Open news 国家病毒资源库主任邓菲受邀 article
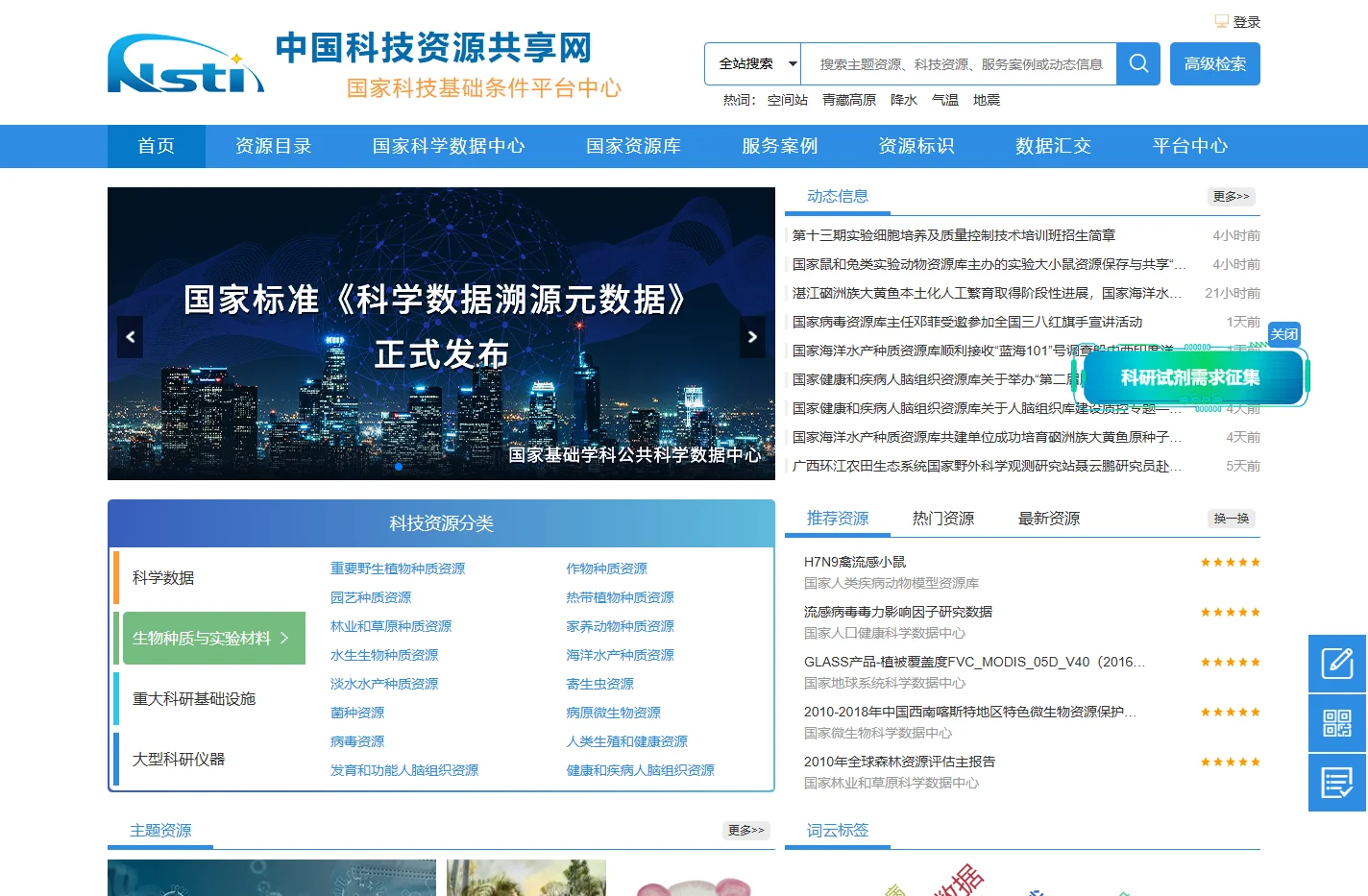 (967, 322)
